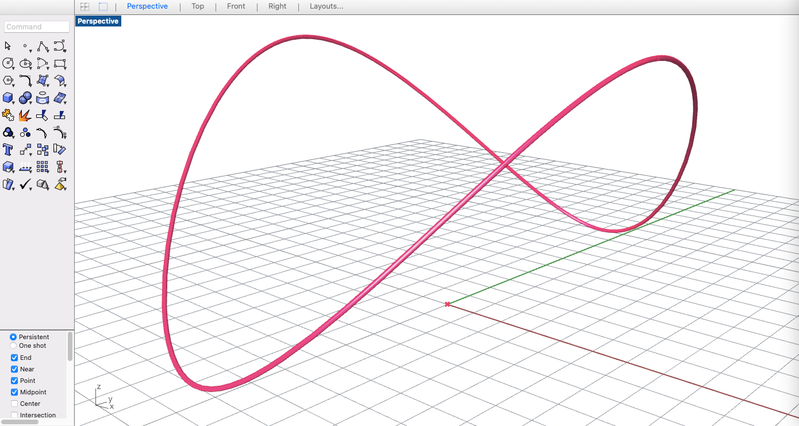Click the Join puzzle-piece tool
Image resolution: width=799 pixels, height=426 pixels.
click(x=8, y=115)
